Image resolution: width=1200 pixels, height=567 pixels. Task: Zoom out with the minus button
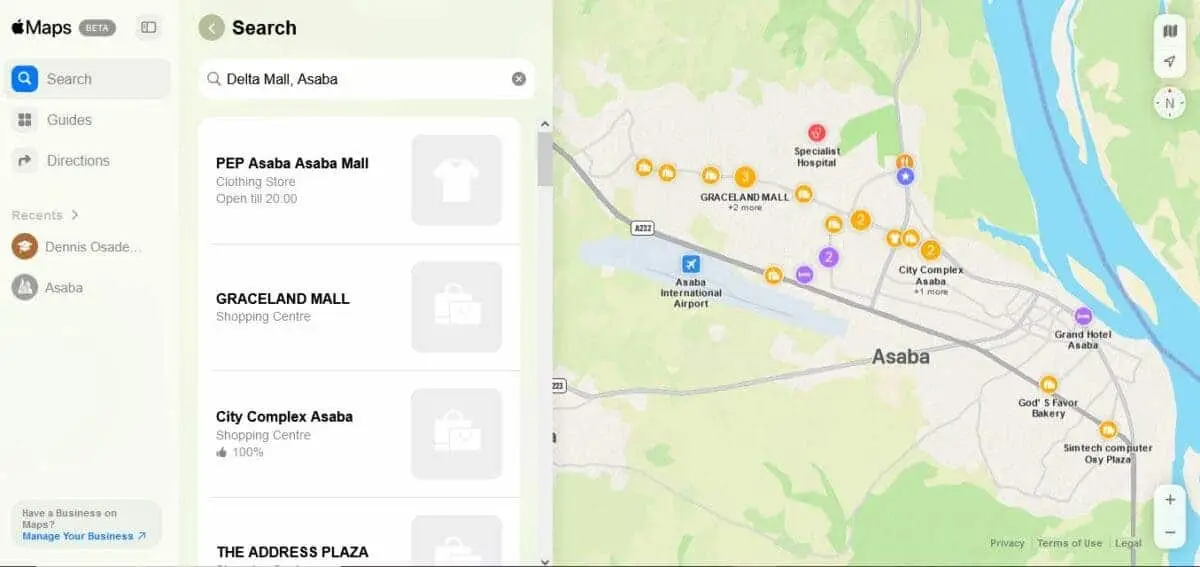1169,532
